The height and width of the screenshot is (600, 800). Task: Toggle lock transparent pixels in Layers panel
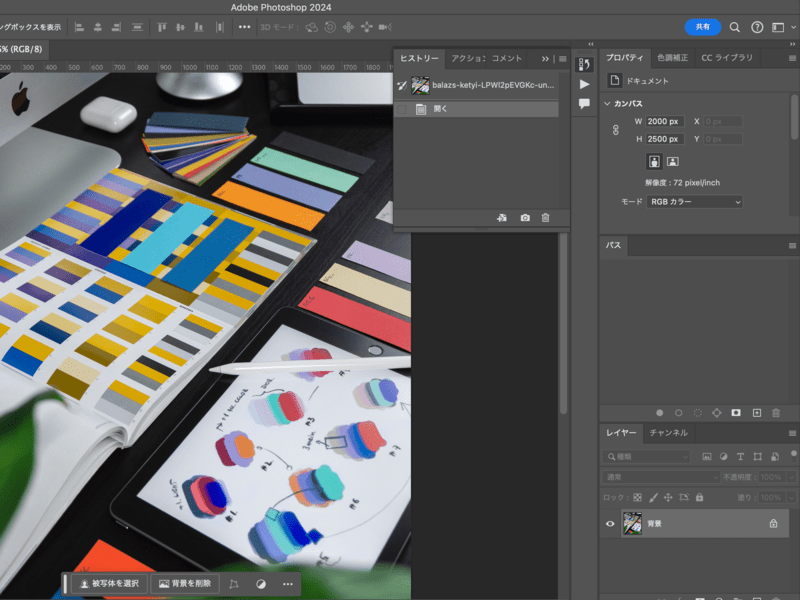(x=638, y=497)
